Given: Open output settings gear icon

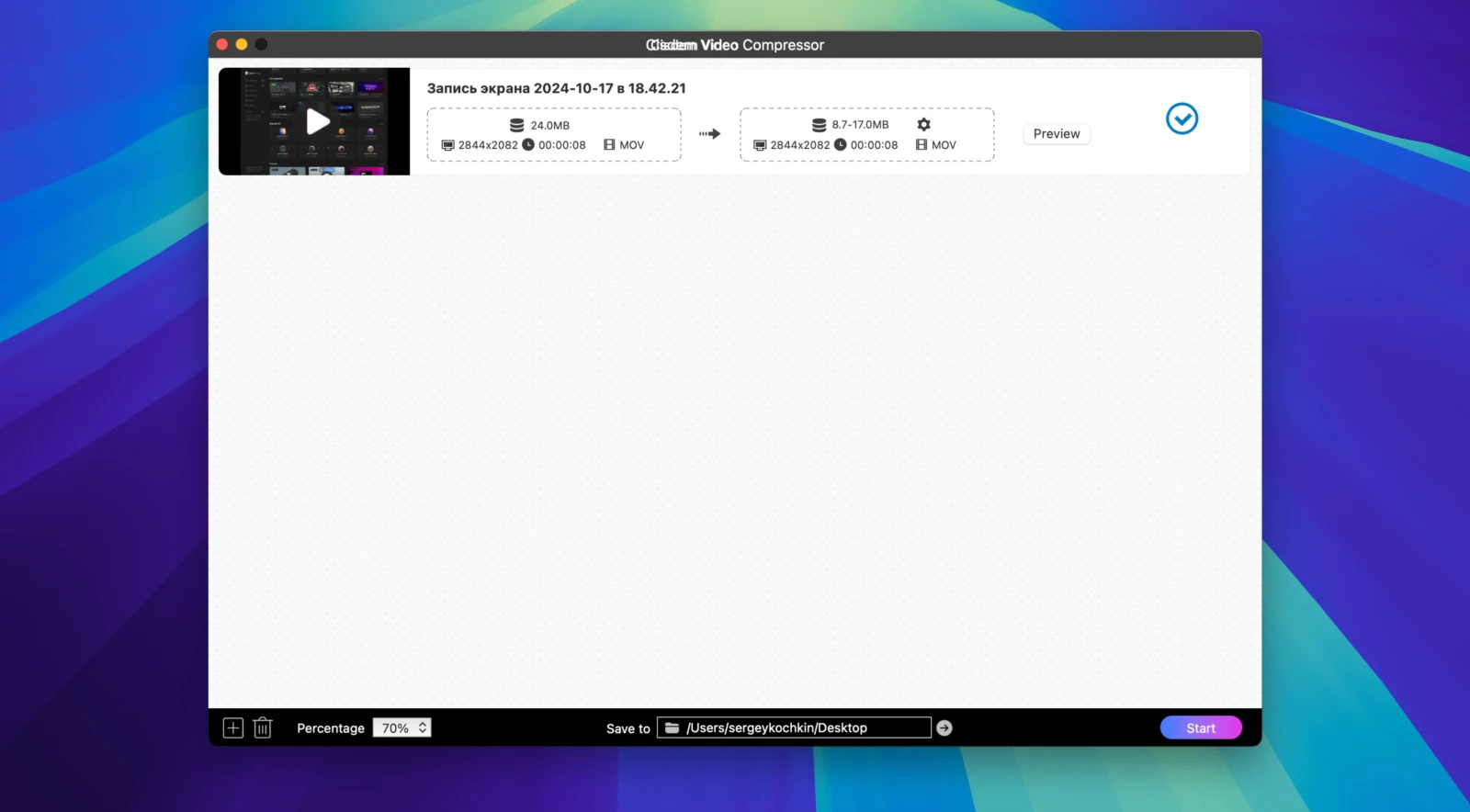Looking at the screenshot, I should coord(923,125).
